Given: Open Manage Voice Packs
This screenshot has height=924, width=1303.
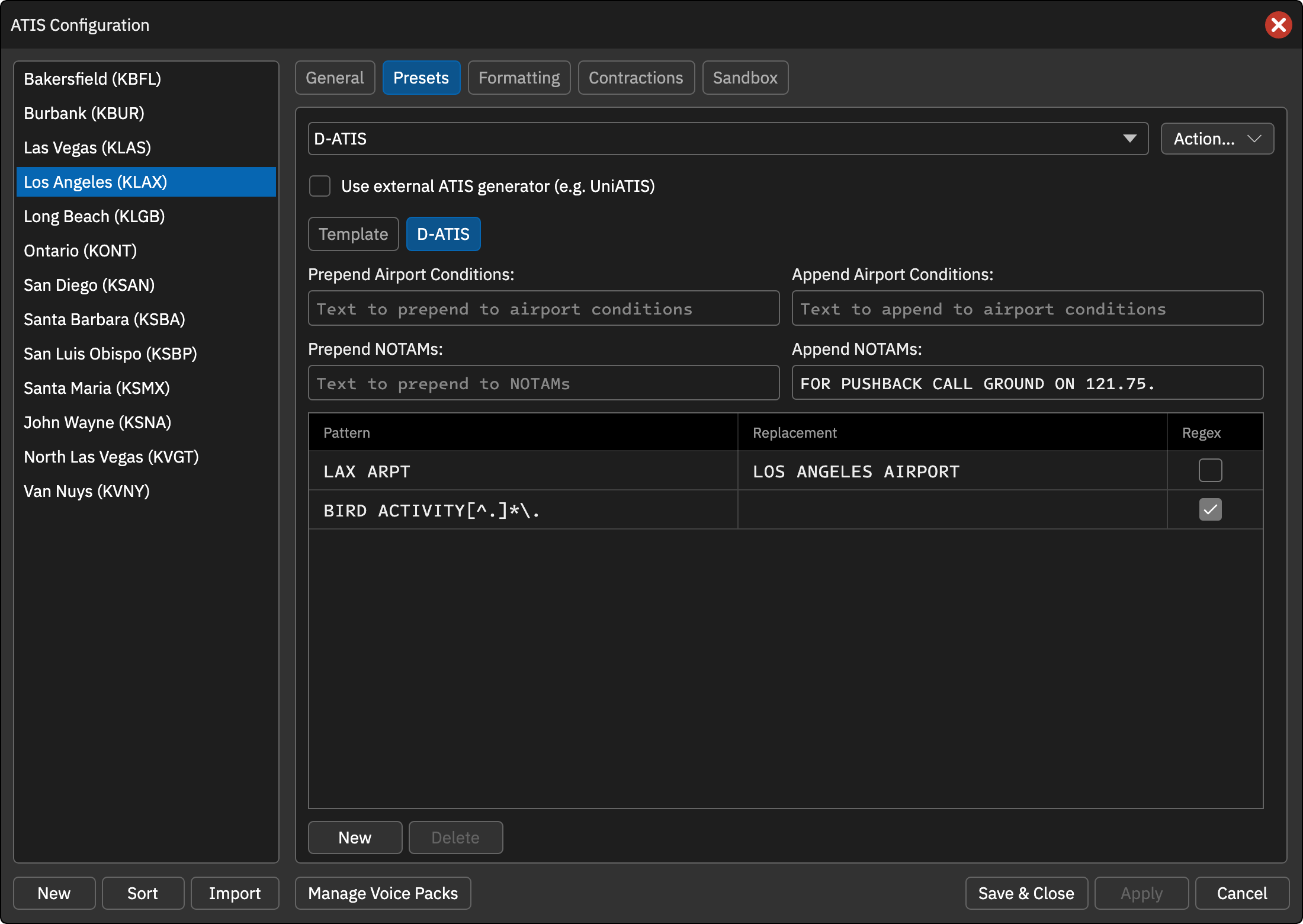Looking at the screenshot, I should 383,893.
